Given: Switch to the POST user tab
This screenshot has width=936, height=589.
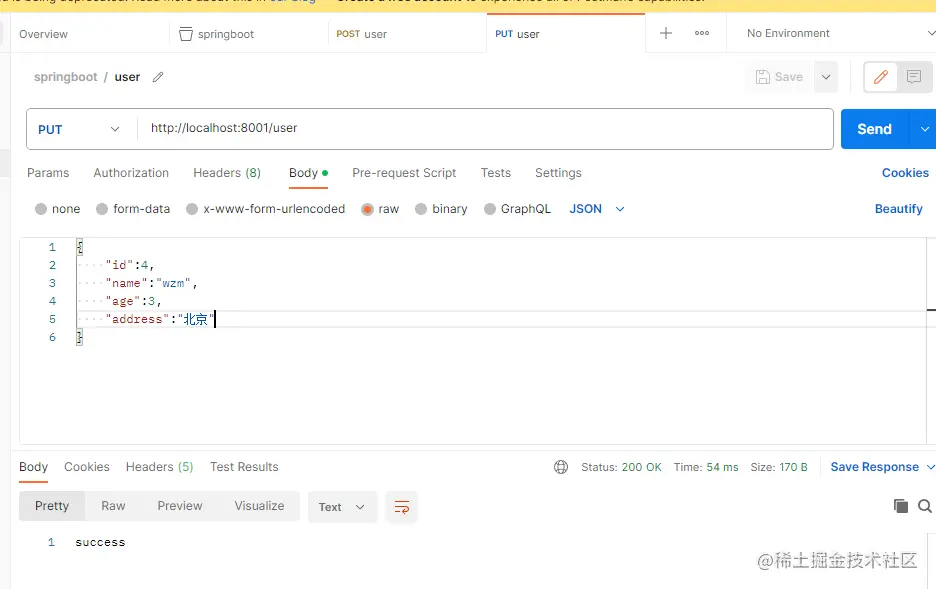Looking at the screenshot, I should (x=362, y=34).
